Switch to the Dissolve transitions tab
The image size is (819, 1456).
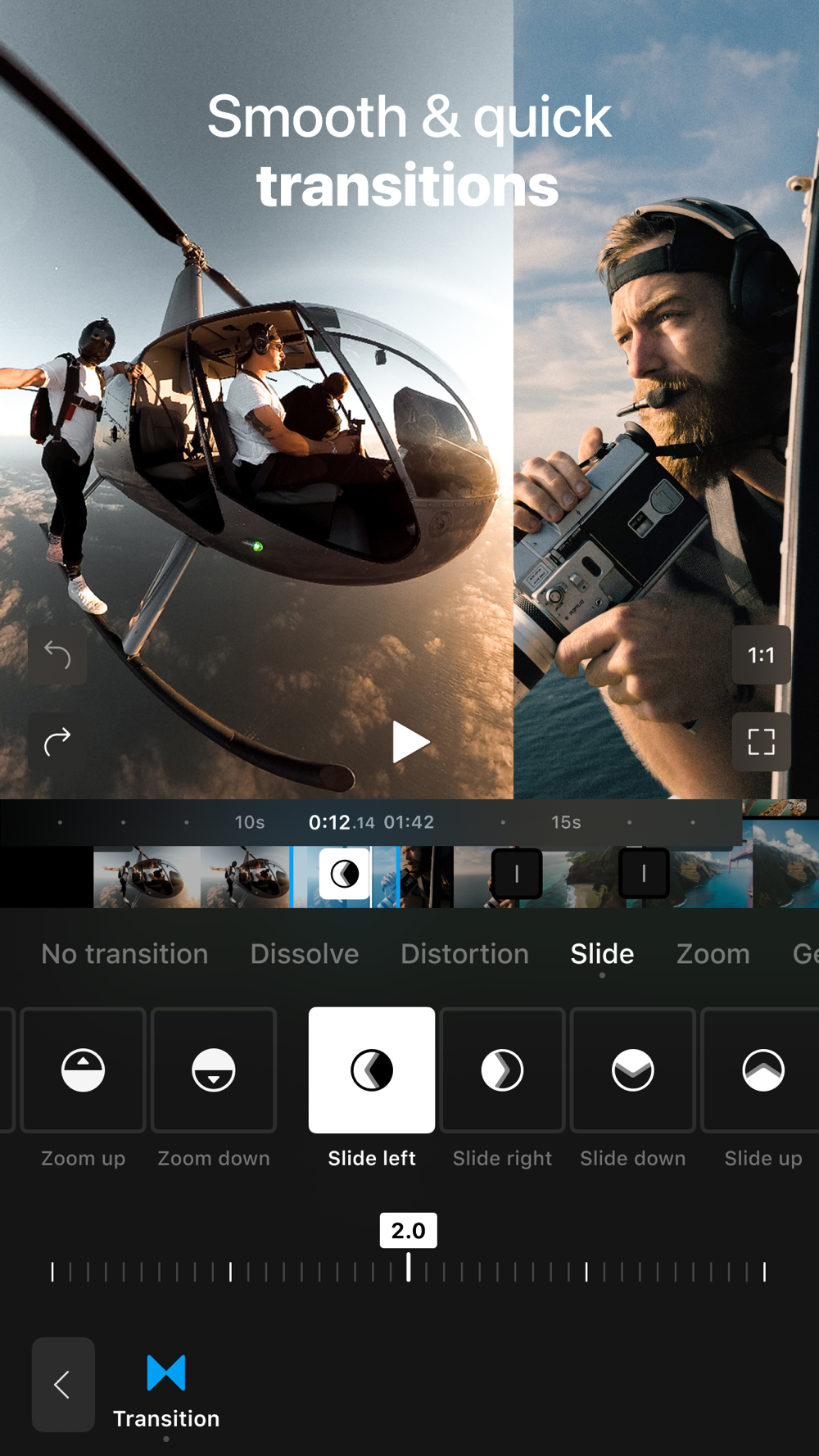(305, 954)
